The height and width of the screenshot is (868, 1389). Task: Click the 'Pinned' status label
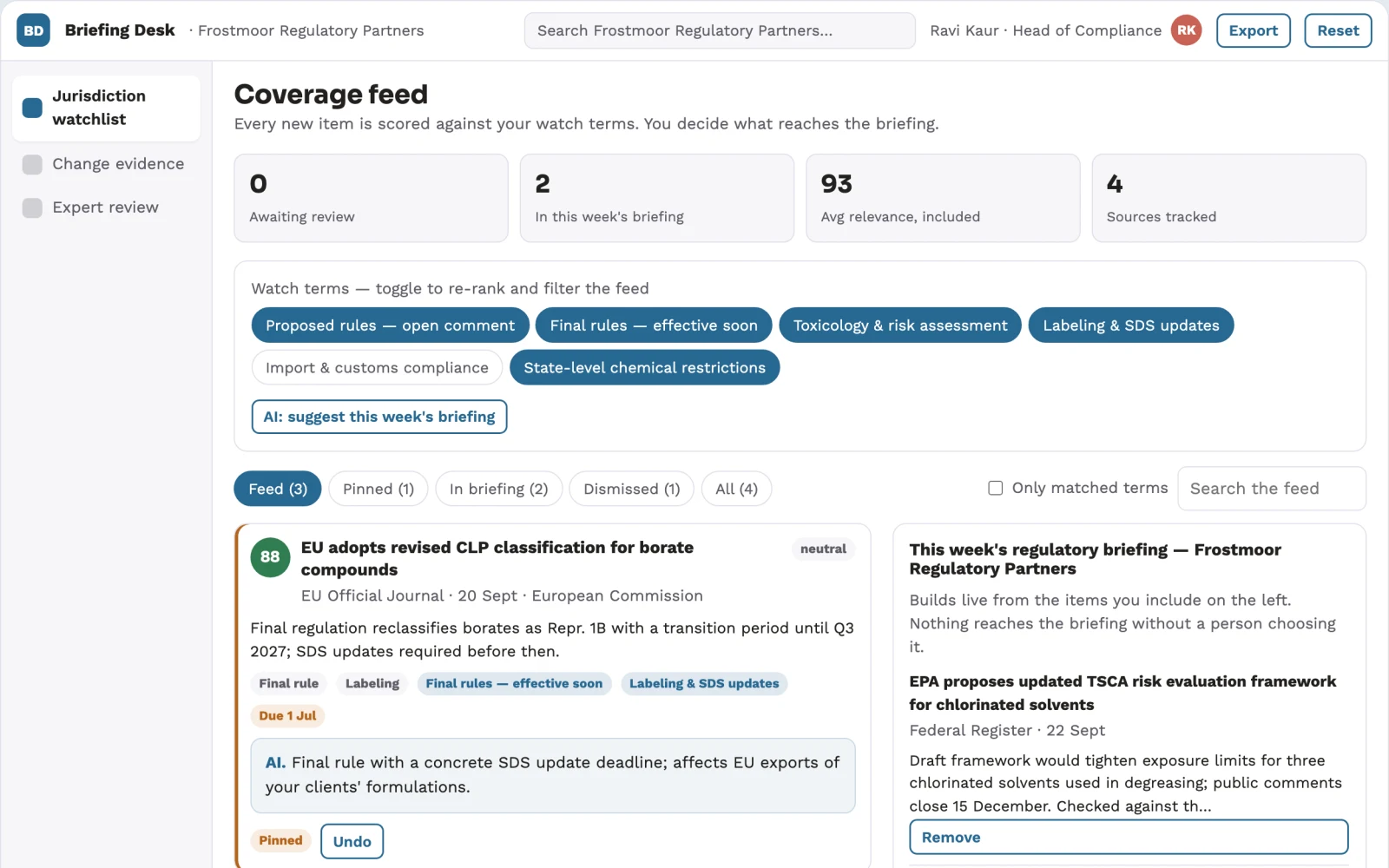[x=280, y=840]
